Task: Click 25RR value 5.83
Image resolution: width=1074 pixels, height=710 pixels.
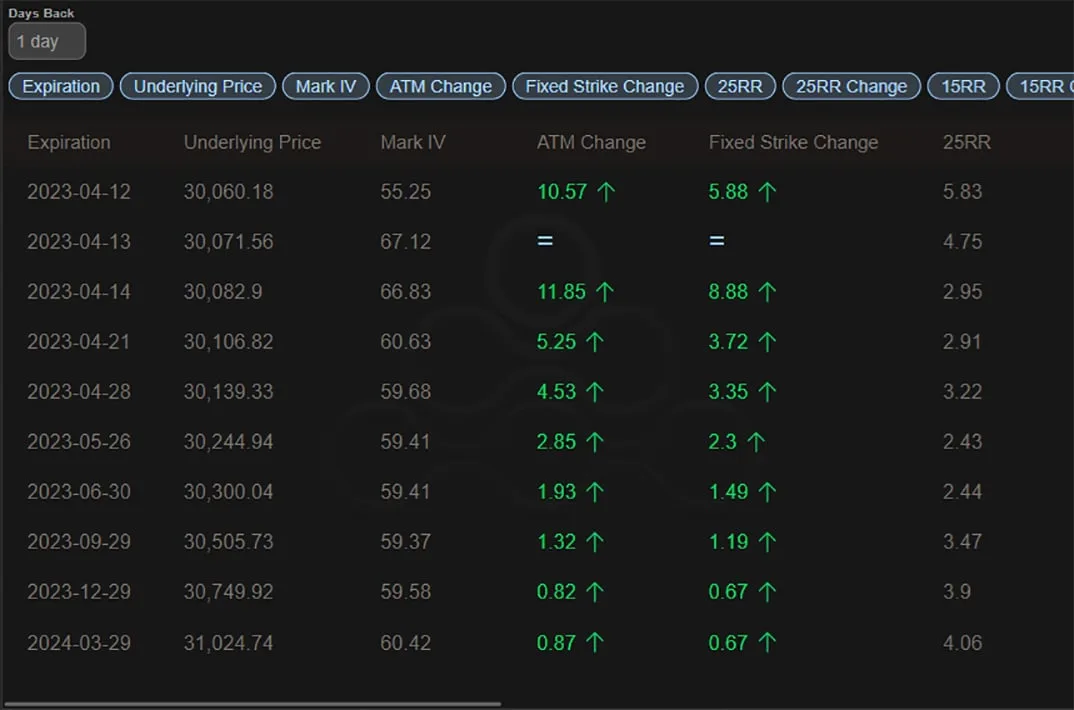Action: 962,192
